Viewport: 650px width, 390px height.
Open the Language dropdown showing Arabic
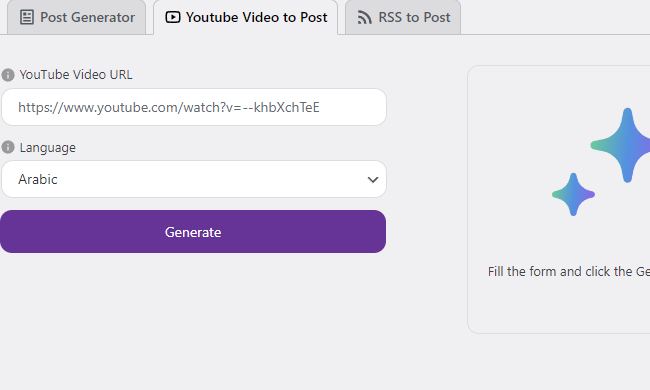(194, 179)
